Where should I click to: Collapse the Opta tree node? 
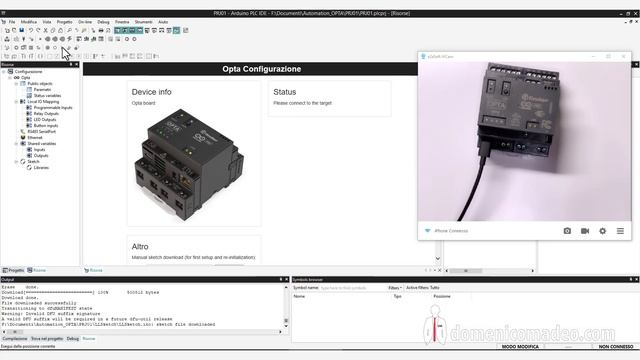tap(10, 78)
